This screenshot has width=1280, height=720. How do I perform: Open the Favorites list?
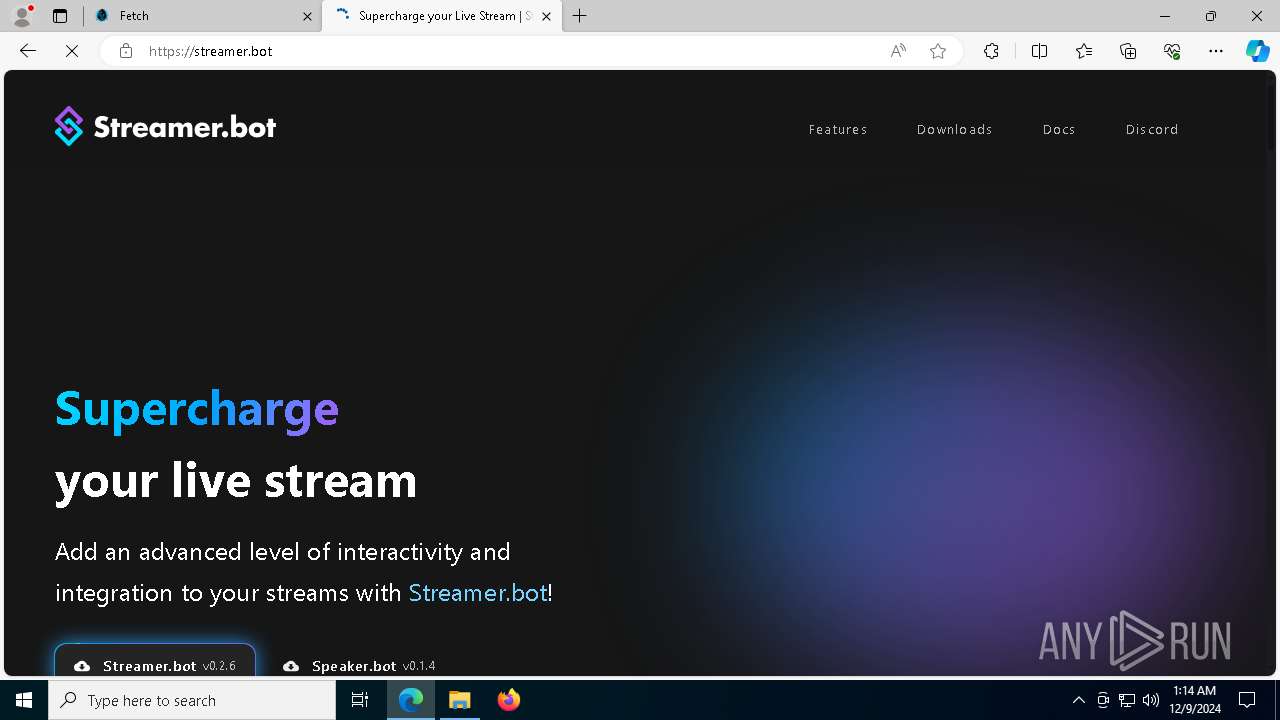pos(1084,51)
